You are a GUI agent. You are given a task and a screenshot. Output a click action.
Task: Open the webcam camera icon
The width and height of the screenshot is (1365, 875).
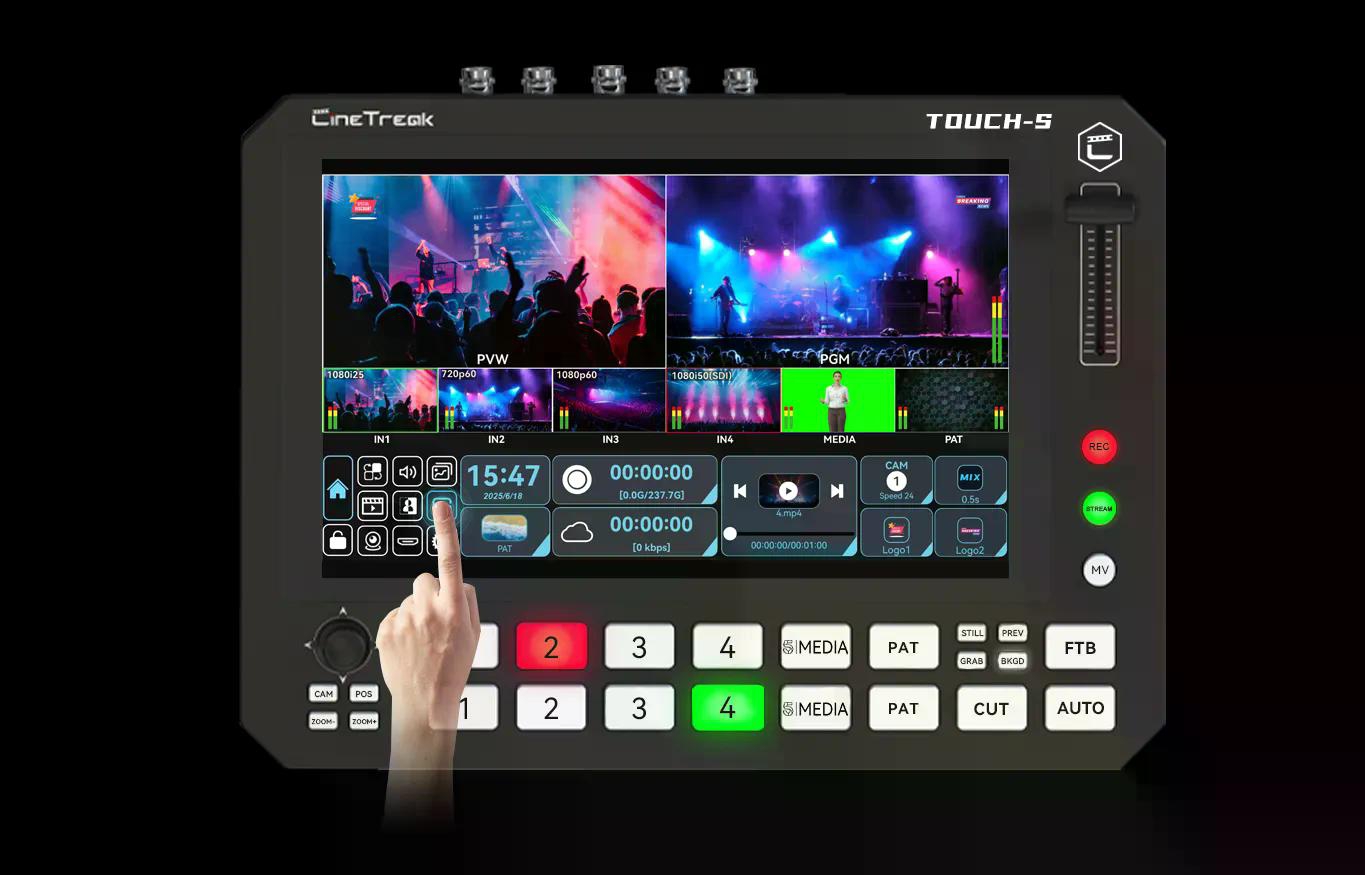click(x=372, y=540)
